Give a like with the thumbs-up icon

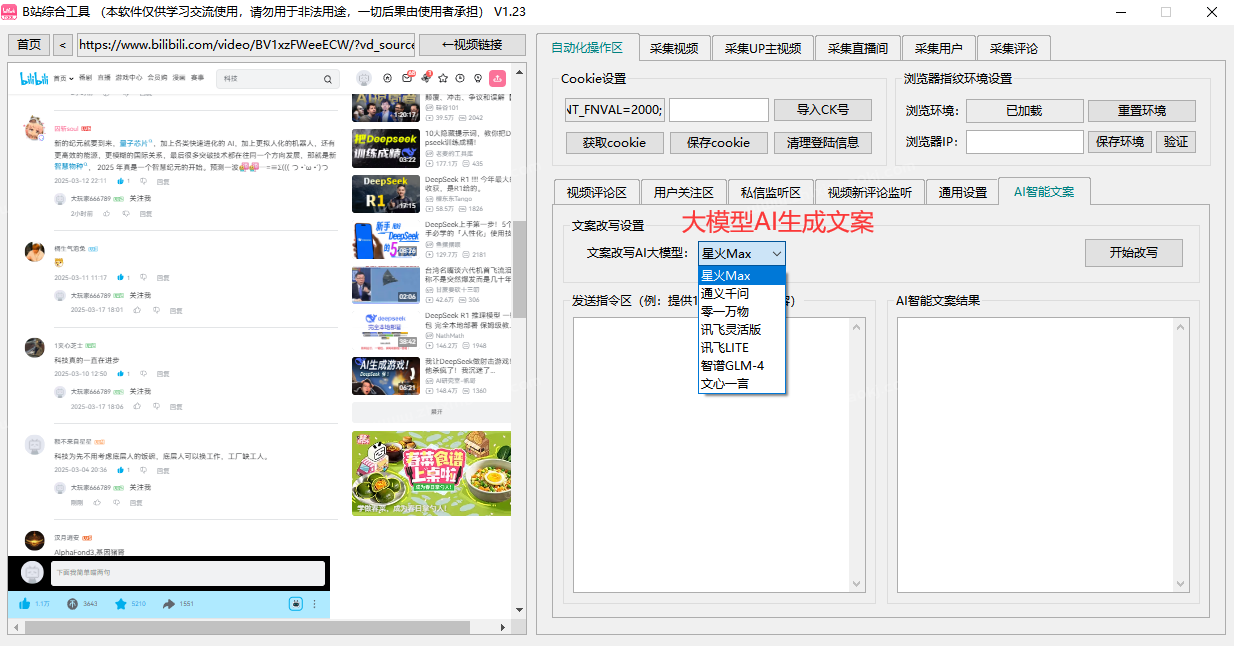tap(24, 603)
